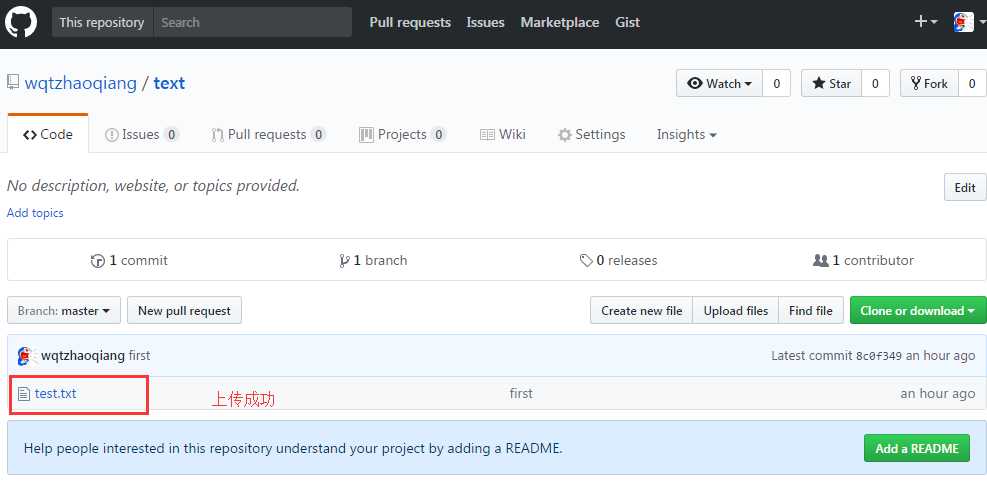This screenshot has width=987, height=489.
Task: Fork this repository
Action: [x=929, y=83]
